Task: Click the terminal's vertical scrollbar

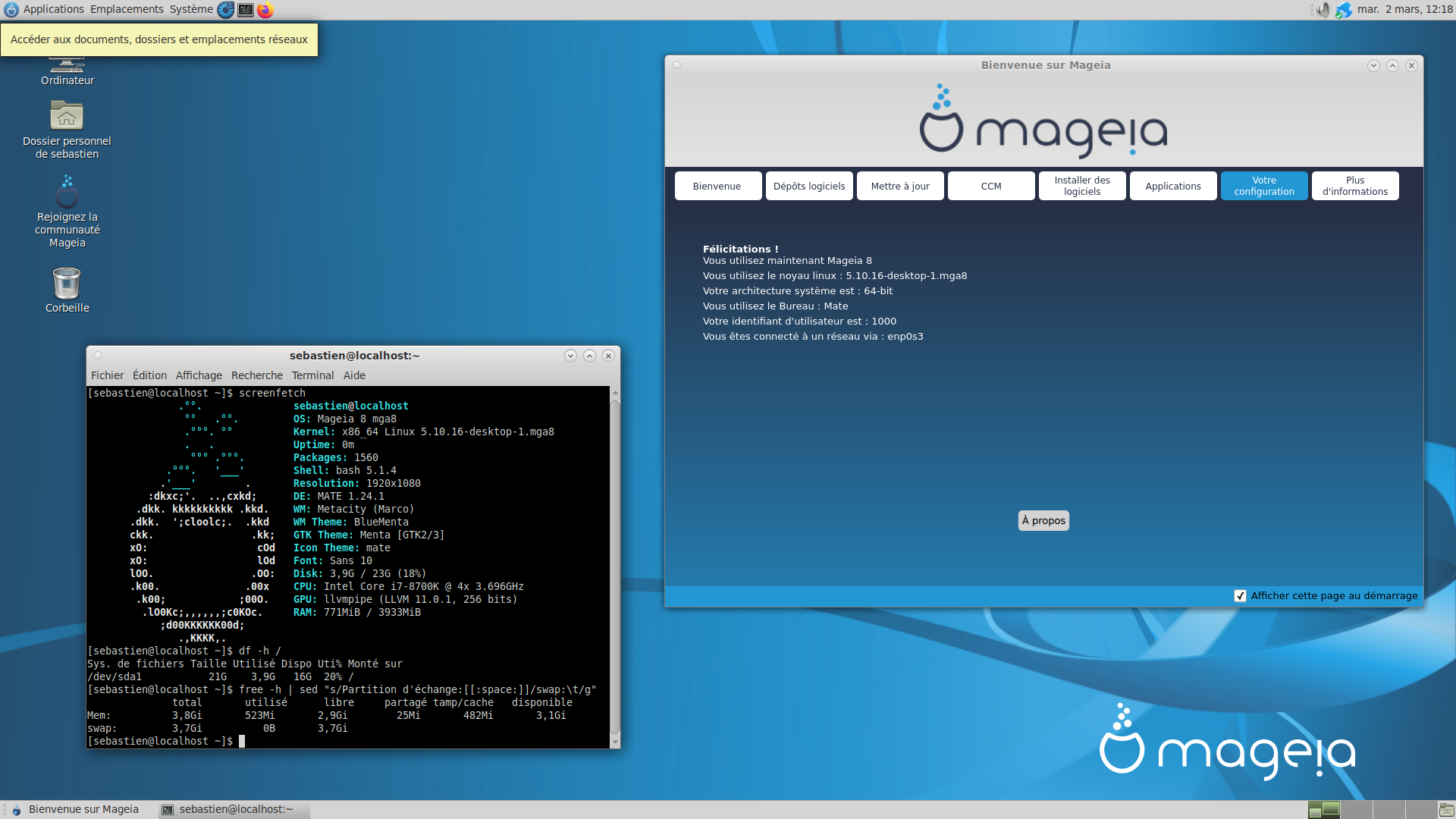Action: tap(615, 567)
